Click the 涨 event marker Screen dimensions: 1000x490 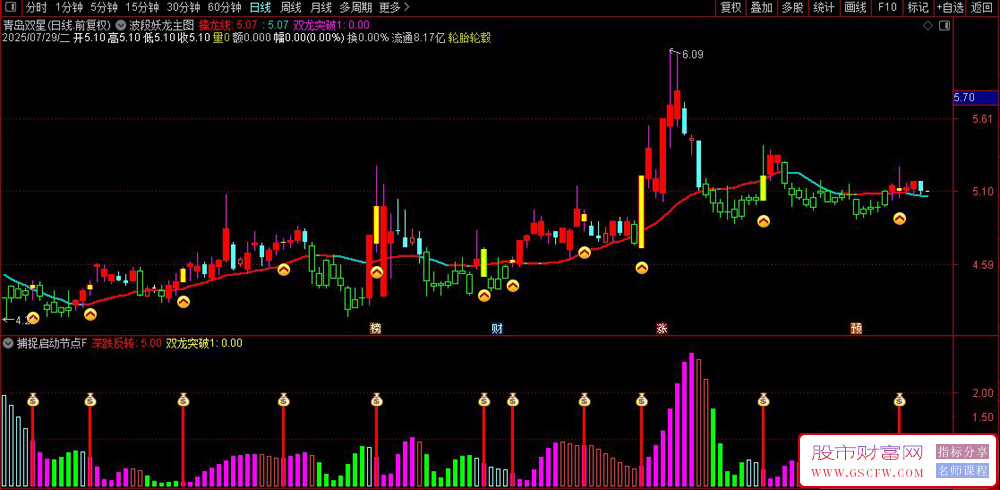coord(661,329)
